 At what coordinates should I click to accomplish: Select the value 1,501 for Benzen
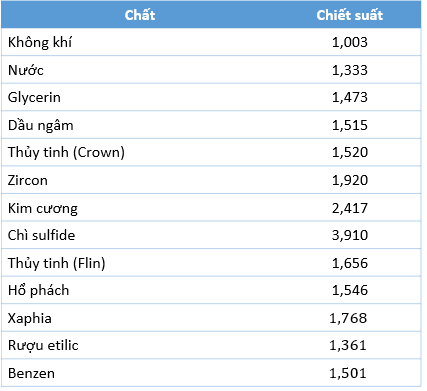tap(348, 373)
